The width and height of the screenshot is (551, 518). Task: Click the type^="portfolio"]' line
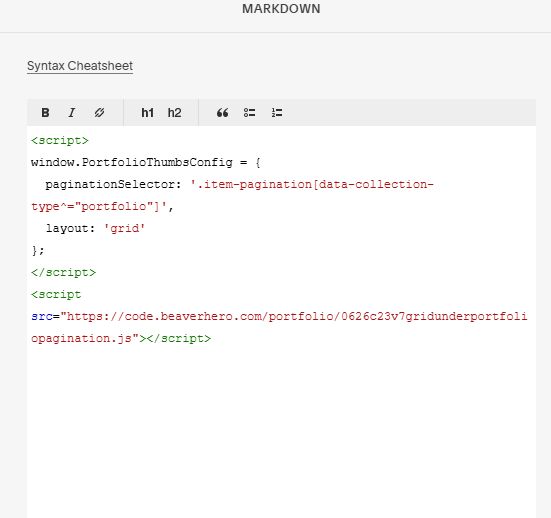tap(102, 206)
